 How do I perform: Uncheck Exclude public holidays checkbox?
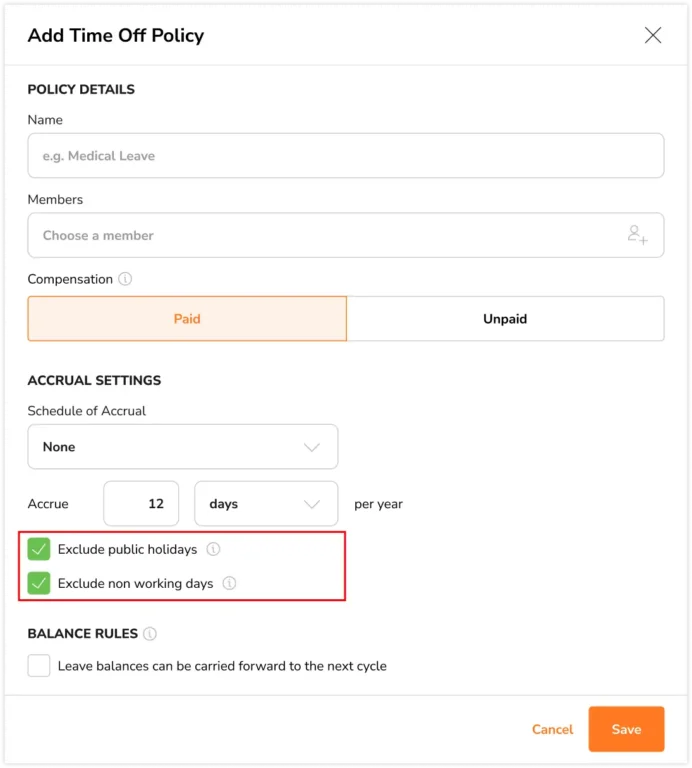(39, 549)
